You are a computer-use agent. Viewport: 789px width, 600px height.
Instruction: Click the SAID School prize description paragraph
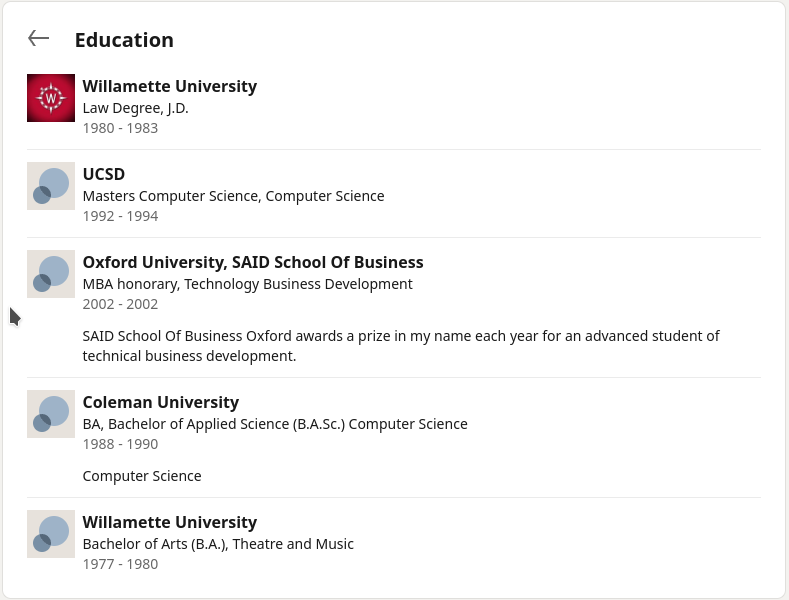click(400, 346)
